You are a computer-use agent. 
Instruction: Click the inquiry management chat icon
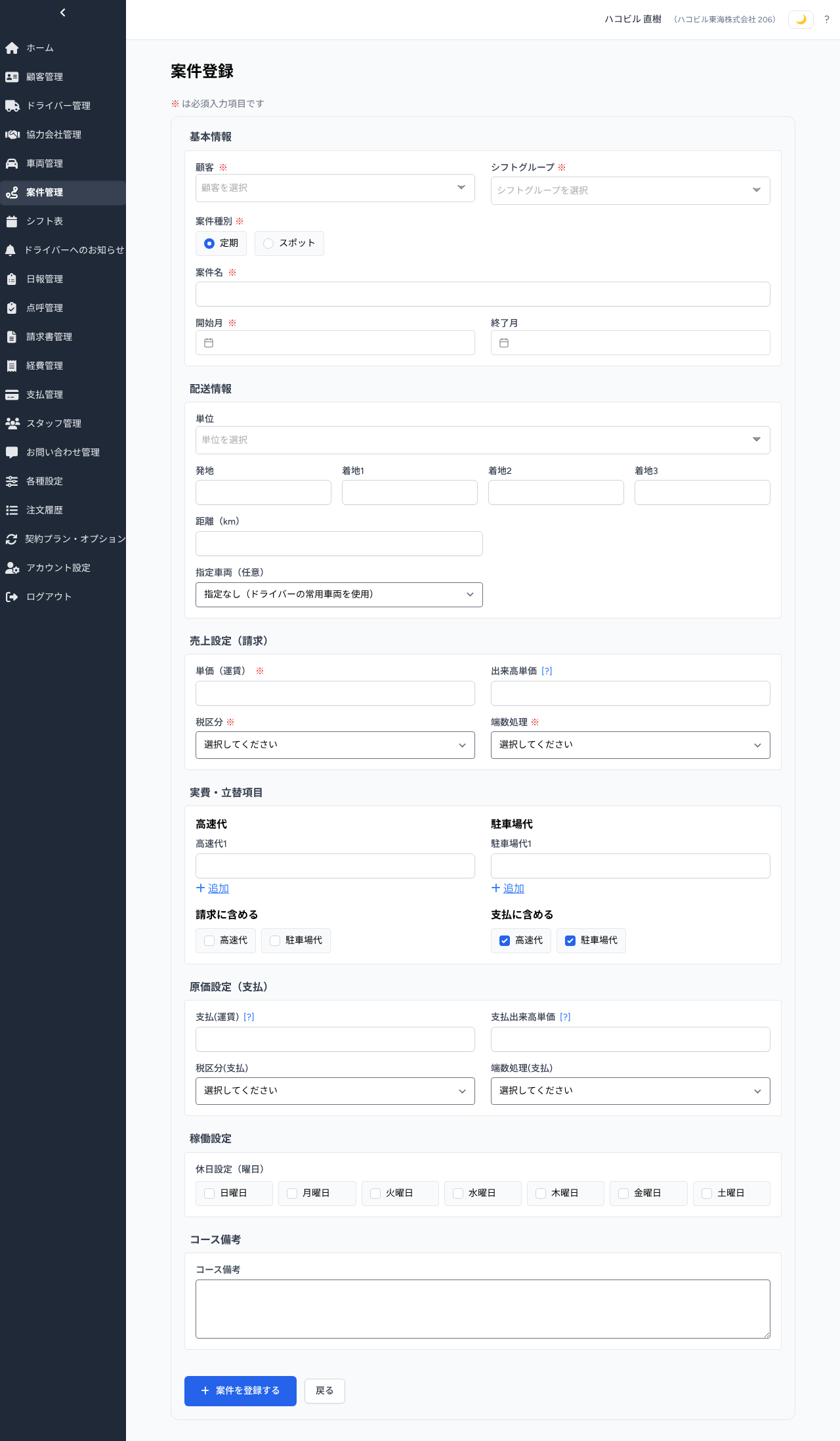[x=12, y=452]
